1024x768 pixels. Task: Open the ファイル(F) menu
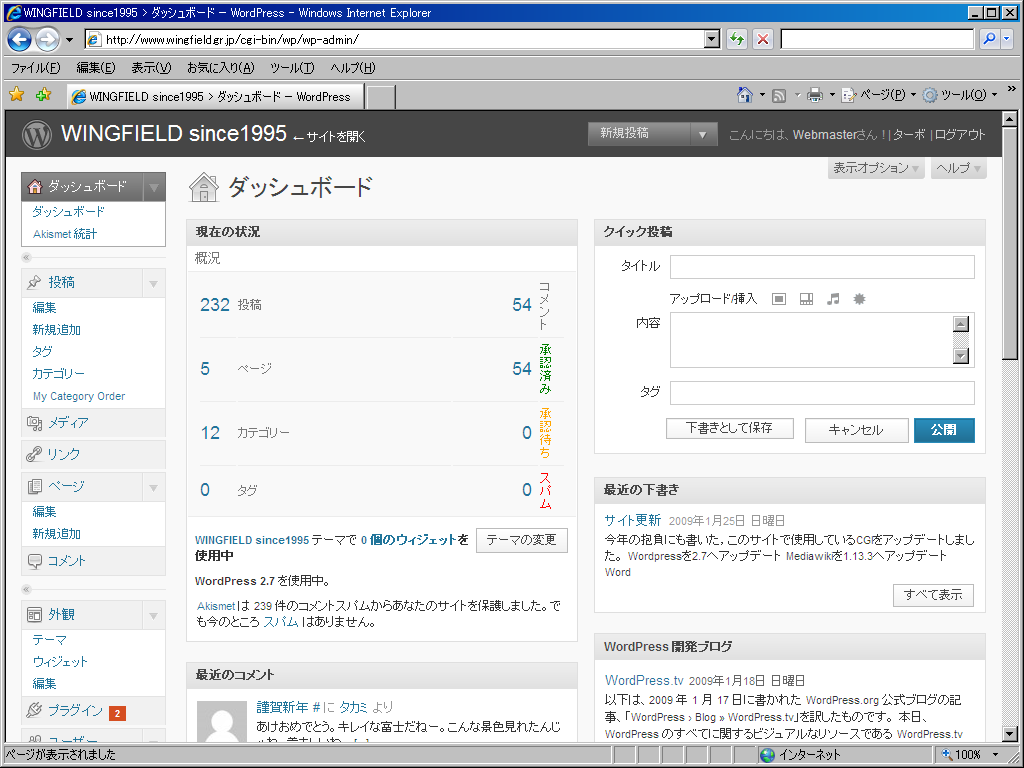pos(36,68)
